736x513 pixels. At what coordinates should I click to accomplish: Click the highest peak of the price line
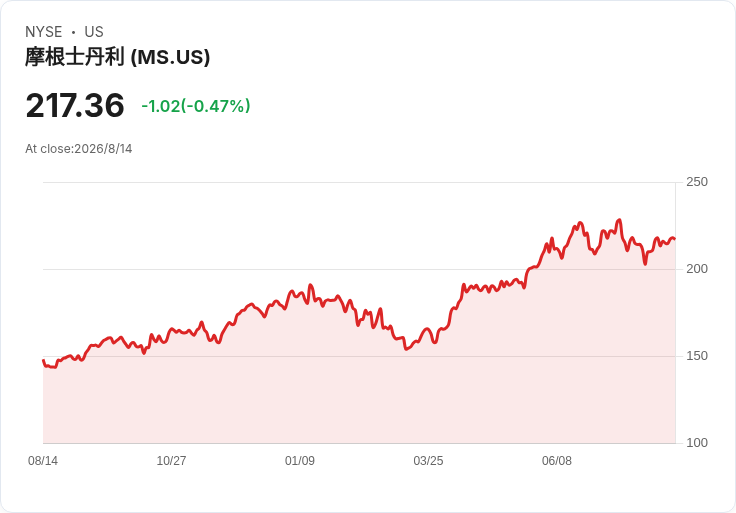[620, 220]
